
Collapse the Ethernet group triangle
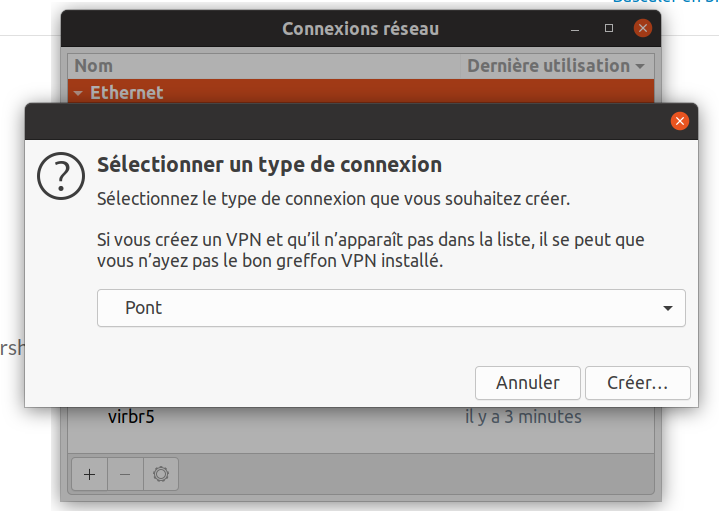tap(78, 93)
